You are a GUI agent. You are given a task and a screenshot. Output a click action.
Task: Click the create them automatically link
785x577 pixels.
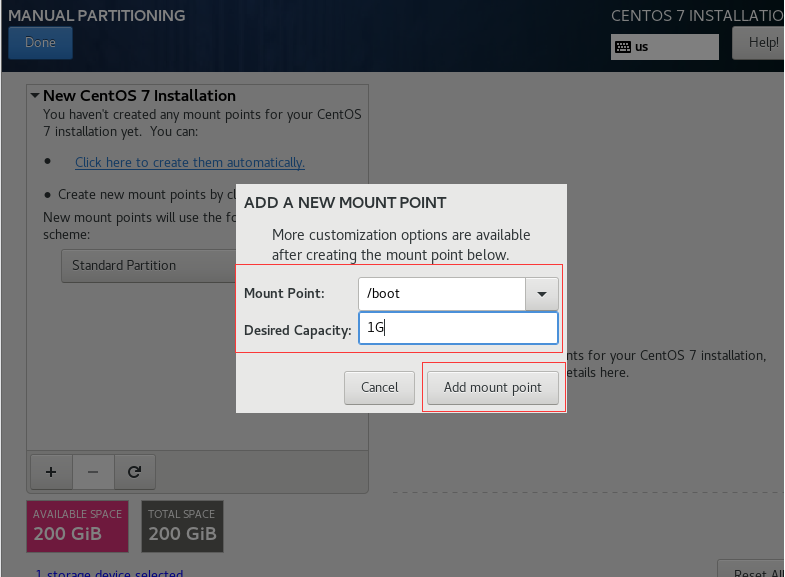(190, 162)
